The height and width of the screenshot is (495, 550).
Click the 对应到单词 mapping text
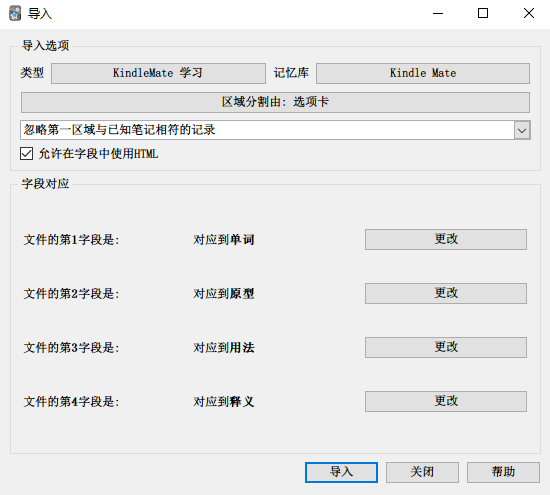[x=224, y=240]
